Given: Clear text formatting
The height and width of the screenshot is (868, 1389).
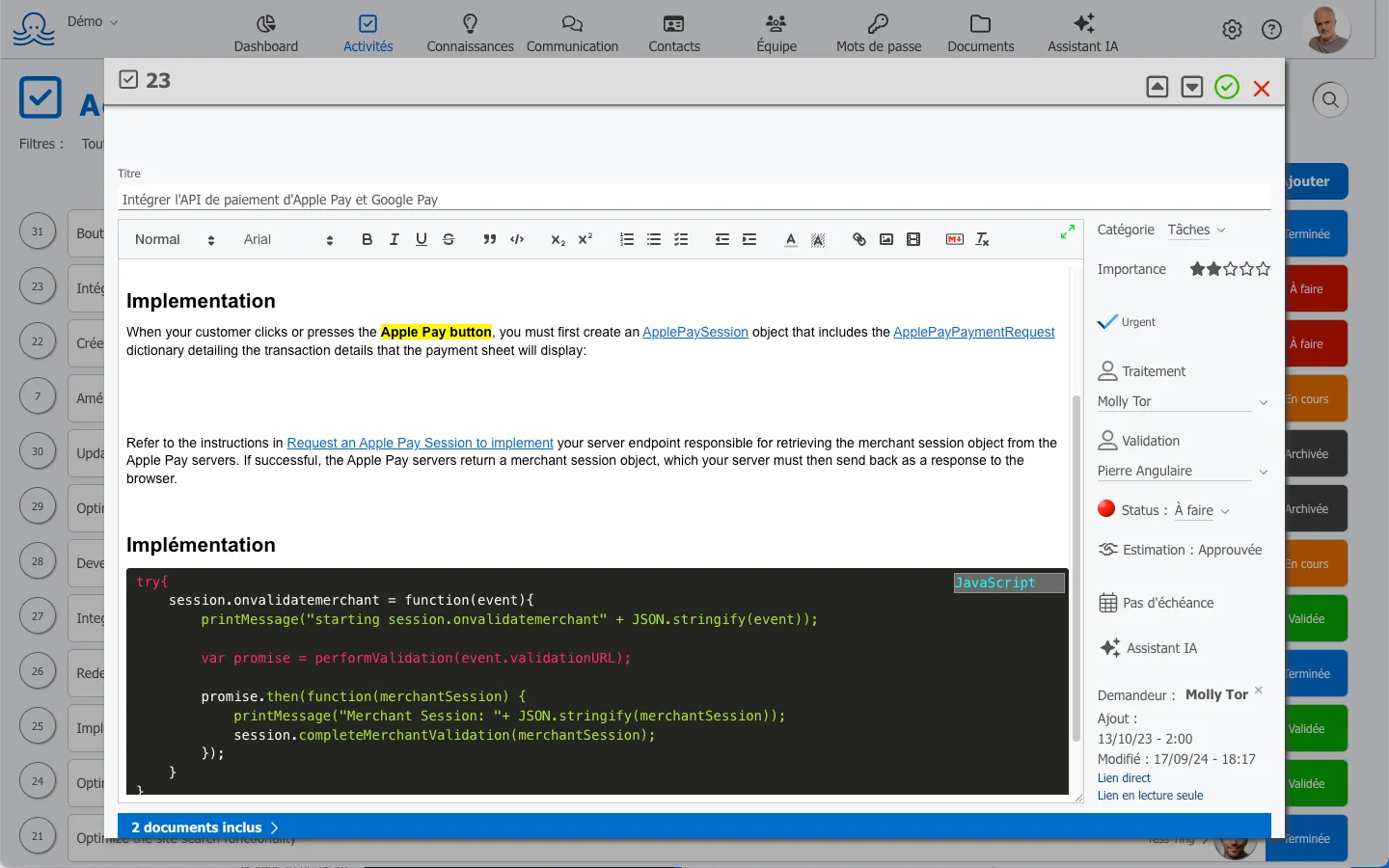Looking at the screenshot, I should 982,239.
